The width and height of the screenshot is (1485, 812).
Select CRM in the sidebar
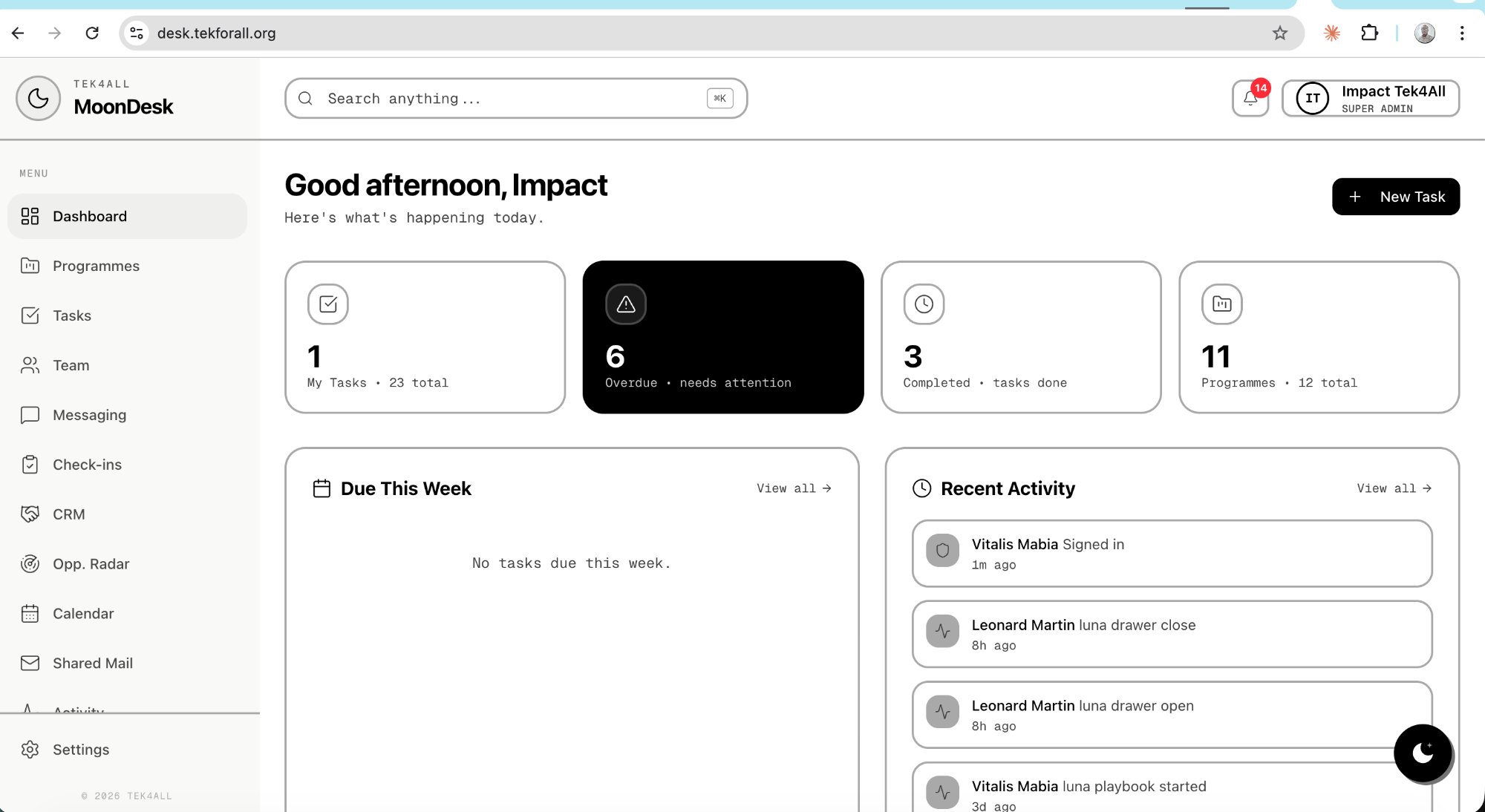coord(68,514)
